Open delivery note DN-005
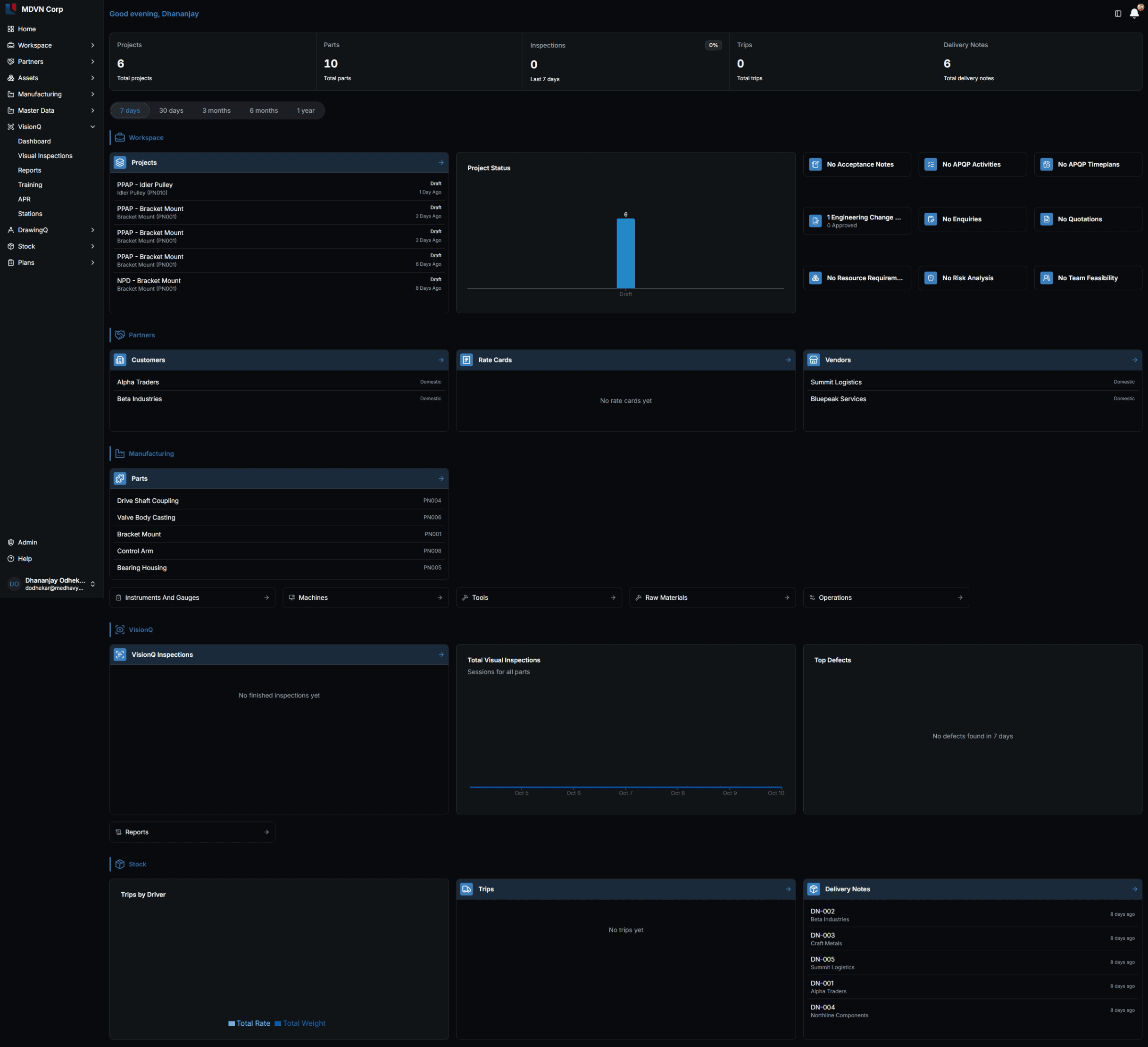 [972, 963]
